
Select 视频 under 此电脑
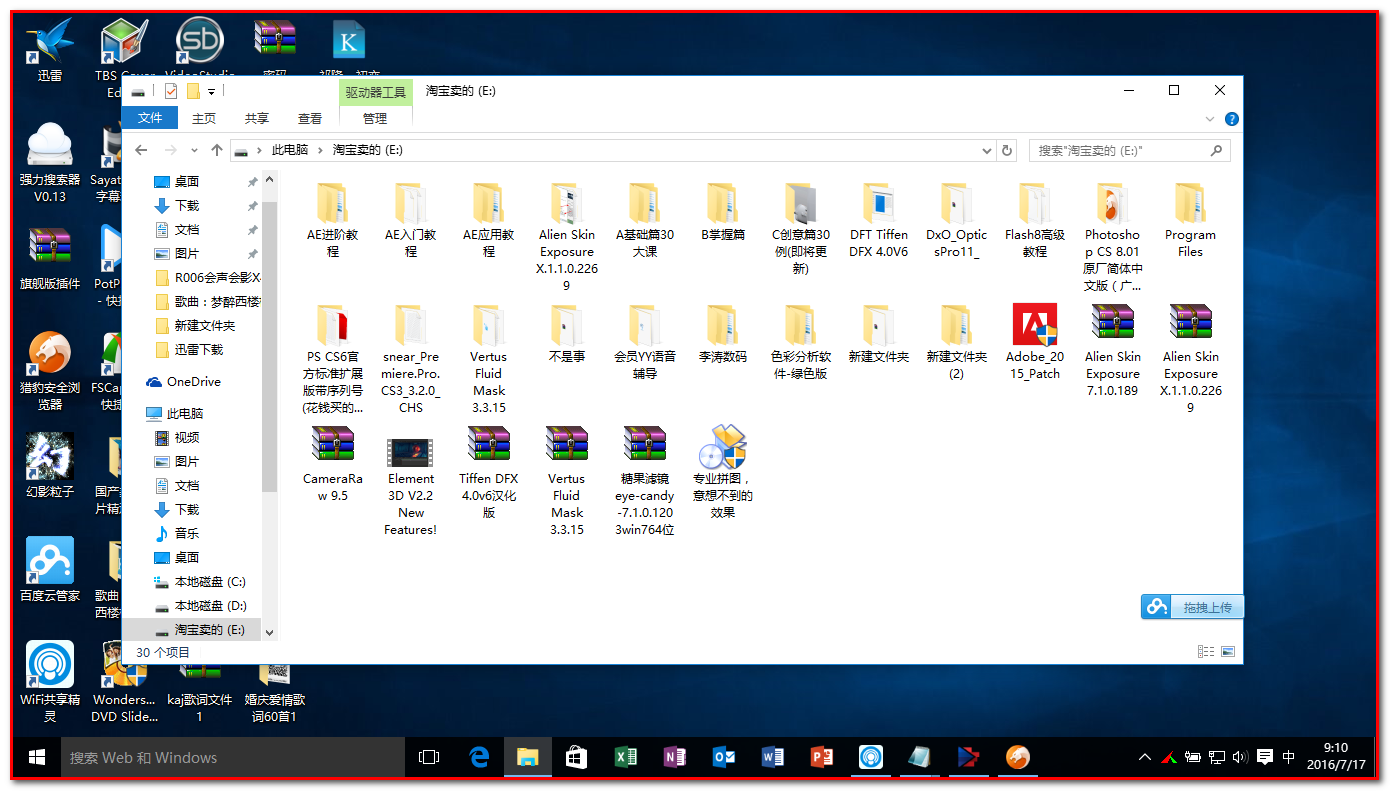click(177, 437)
